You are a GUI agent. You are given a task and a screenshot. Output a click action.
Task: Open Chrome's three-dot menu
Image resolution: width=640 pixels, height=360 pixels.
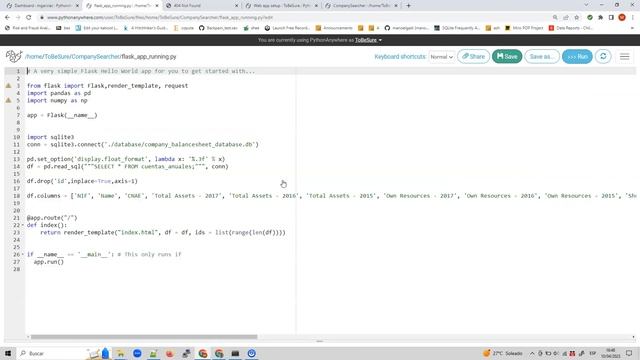point(633,18)
